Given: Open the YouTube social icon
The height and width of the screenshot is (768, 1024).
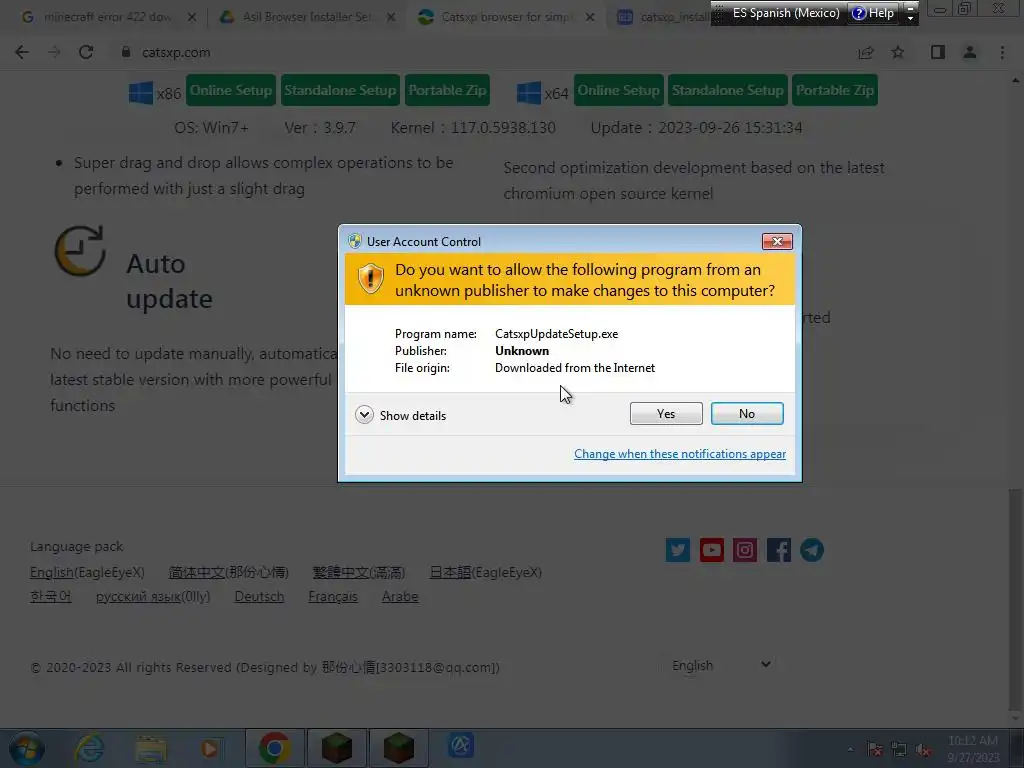Looking at the screenshot, I should click(711, 550).
